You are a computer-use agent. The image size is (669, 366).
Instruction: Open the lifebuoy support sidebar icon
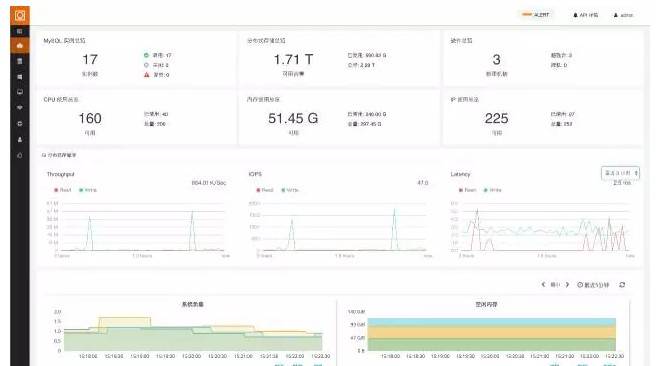pyautogui.click(x=20, y=124)
